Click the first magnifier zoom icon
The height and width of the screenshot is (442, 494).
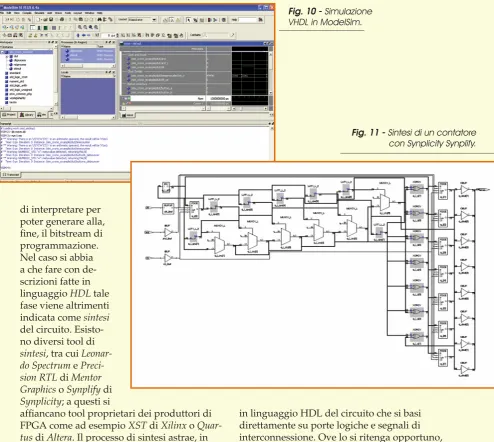tap(80, 27)
